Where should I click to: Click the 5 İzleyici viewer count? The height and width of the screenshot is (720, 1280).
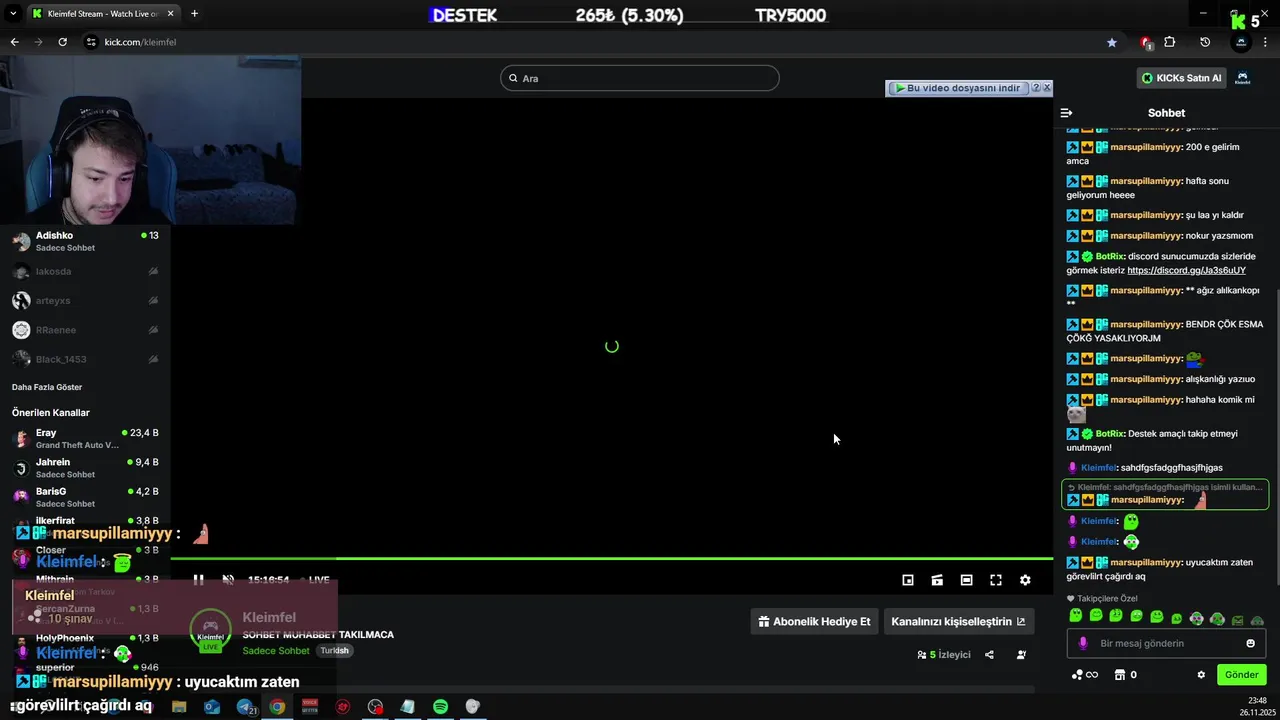pos(944,655)
